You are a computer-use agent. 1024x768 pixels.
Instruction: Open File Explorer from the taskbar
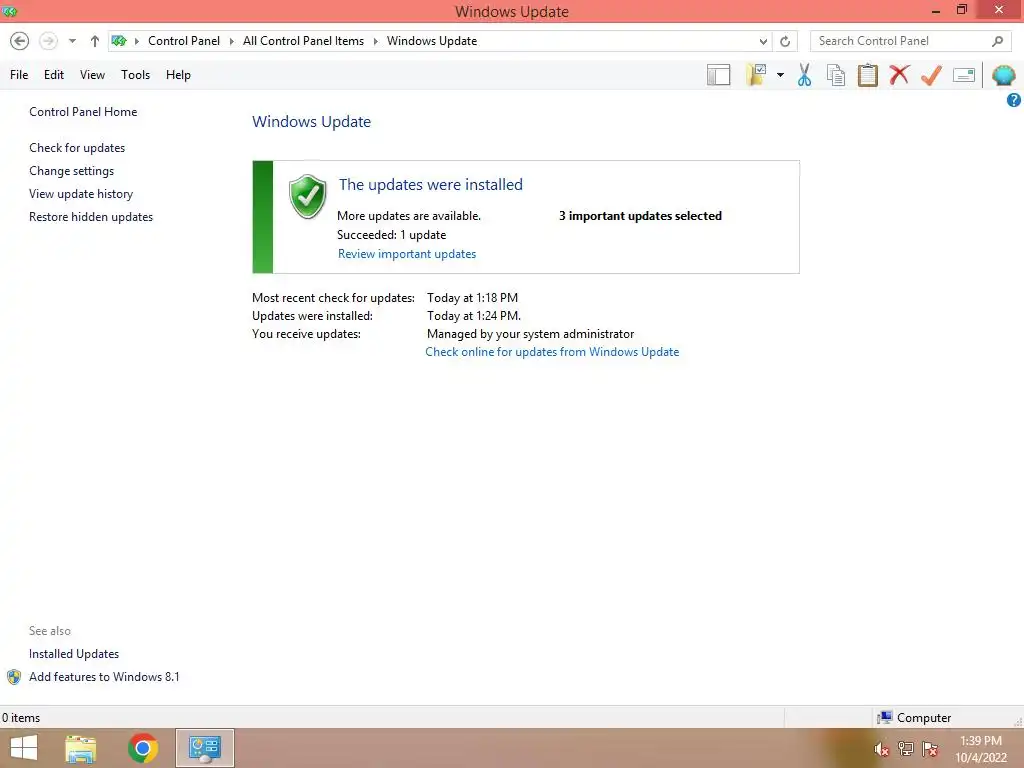click(x=81, y=748)
